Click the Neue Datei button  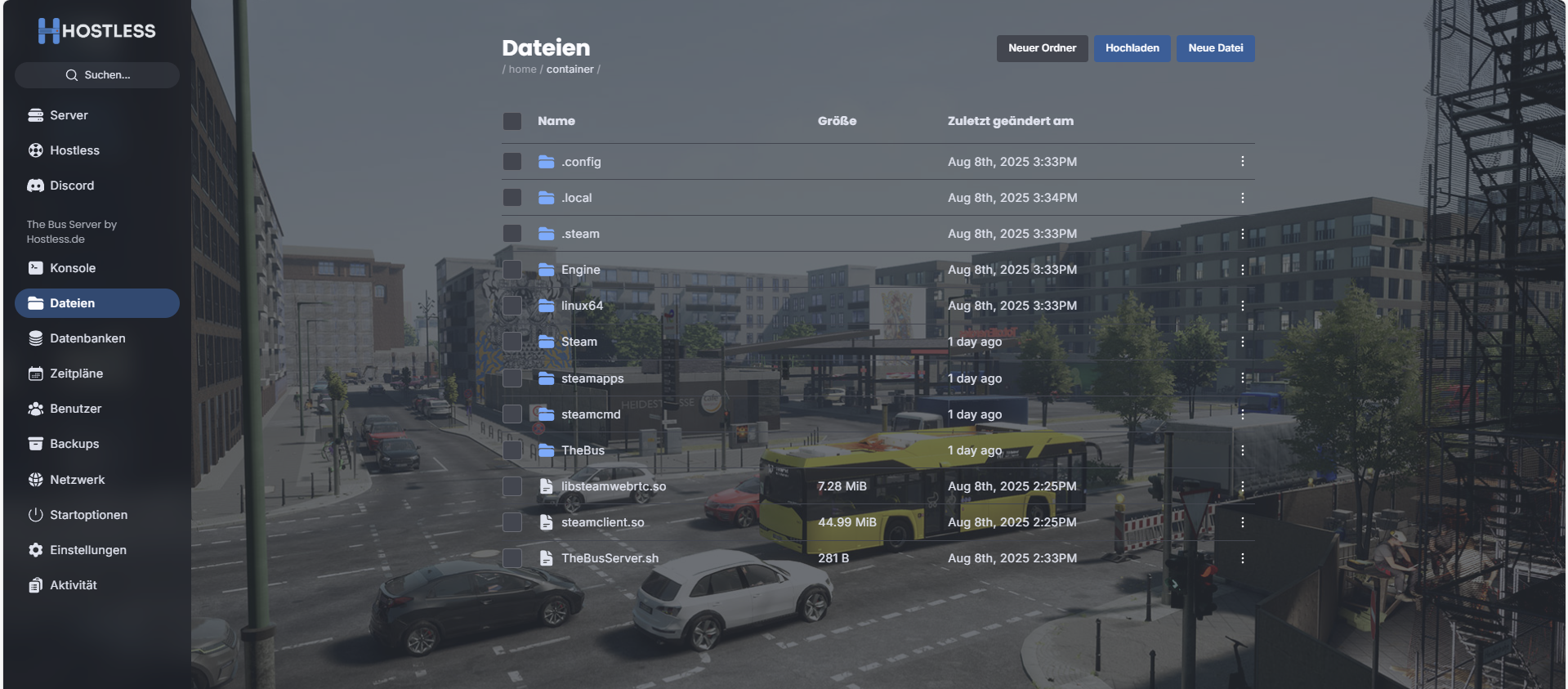pos(1215,48)
